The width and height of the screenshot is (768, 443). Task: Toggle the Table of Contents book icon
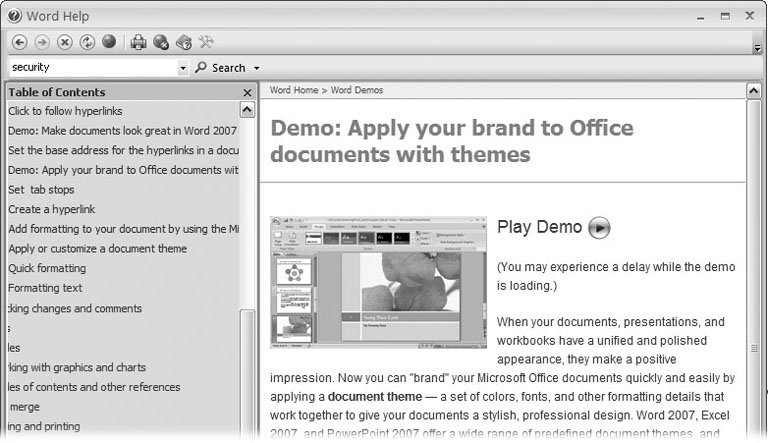pyautogui.click(x=183, y=42)
